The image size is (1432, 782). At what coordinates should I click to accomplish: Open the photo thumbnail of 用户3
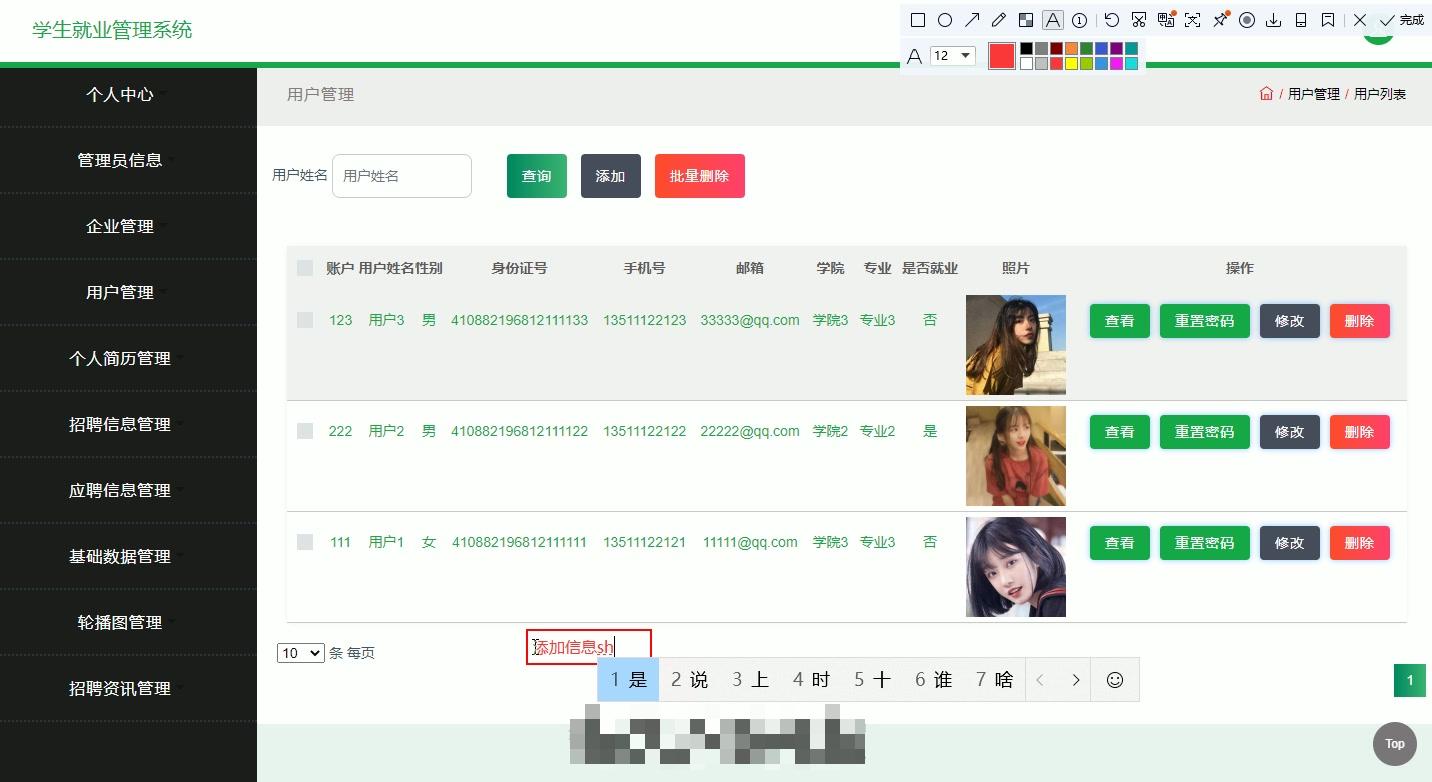click(x=1016, y=345)
